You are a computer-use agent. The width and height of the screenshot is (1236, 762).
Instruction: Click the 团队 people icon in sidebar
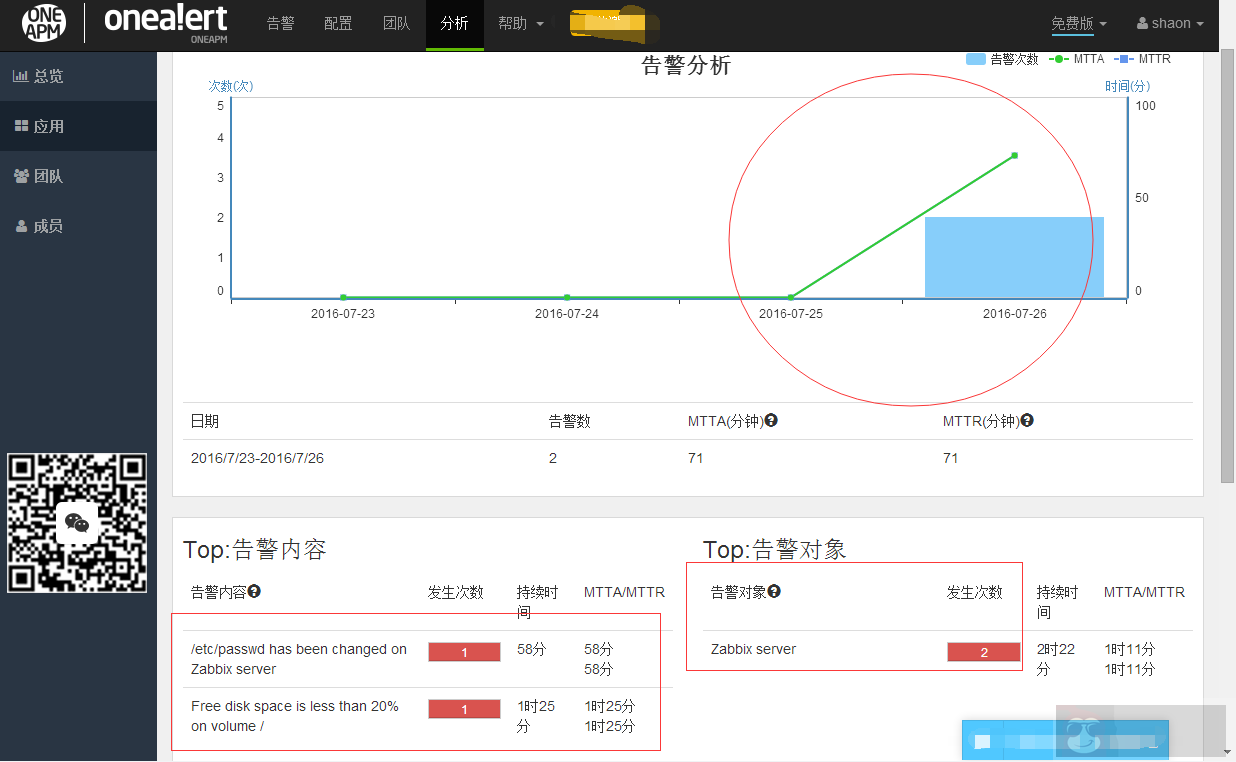coord(22,175)
